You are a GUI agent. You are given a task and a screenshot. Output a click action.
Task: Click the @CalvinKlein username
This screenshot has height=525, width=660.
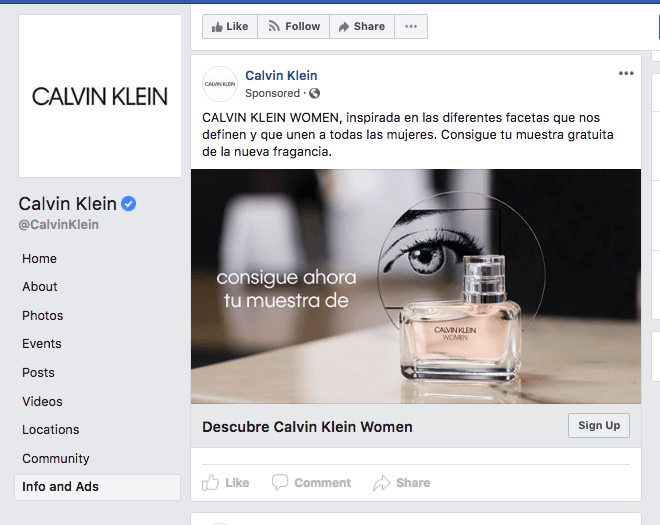click(59, 224)
